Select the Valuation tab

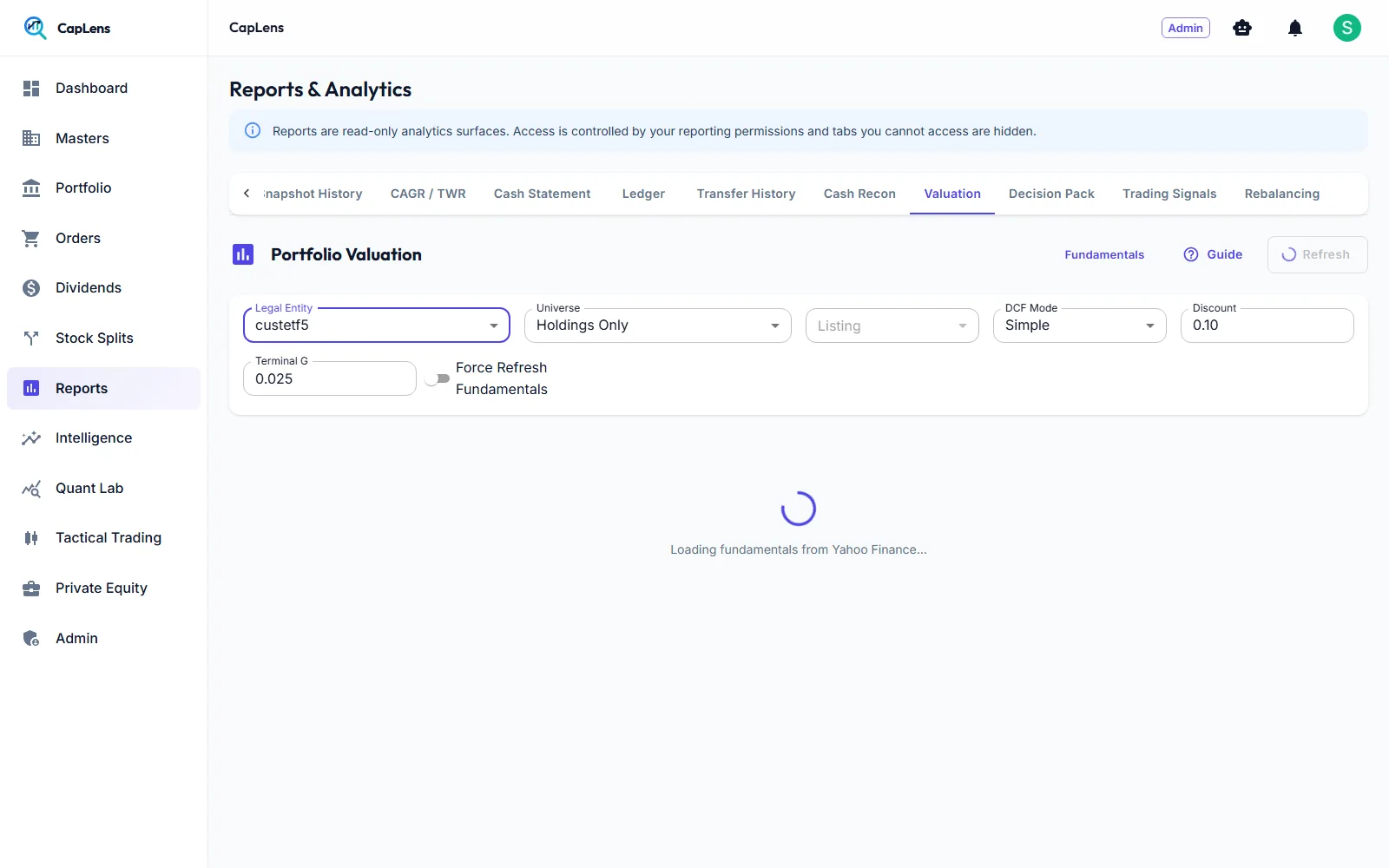coord(952,194)
